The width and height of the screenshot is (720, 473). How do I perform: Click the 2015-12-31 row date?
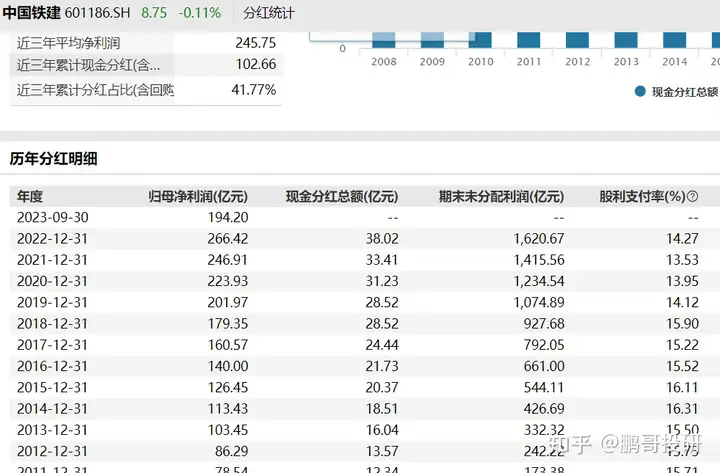52,388
